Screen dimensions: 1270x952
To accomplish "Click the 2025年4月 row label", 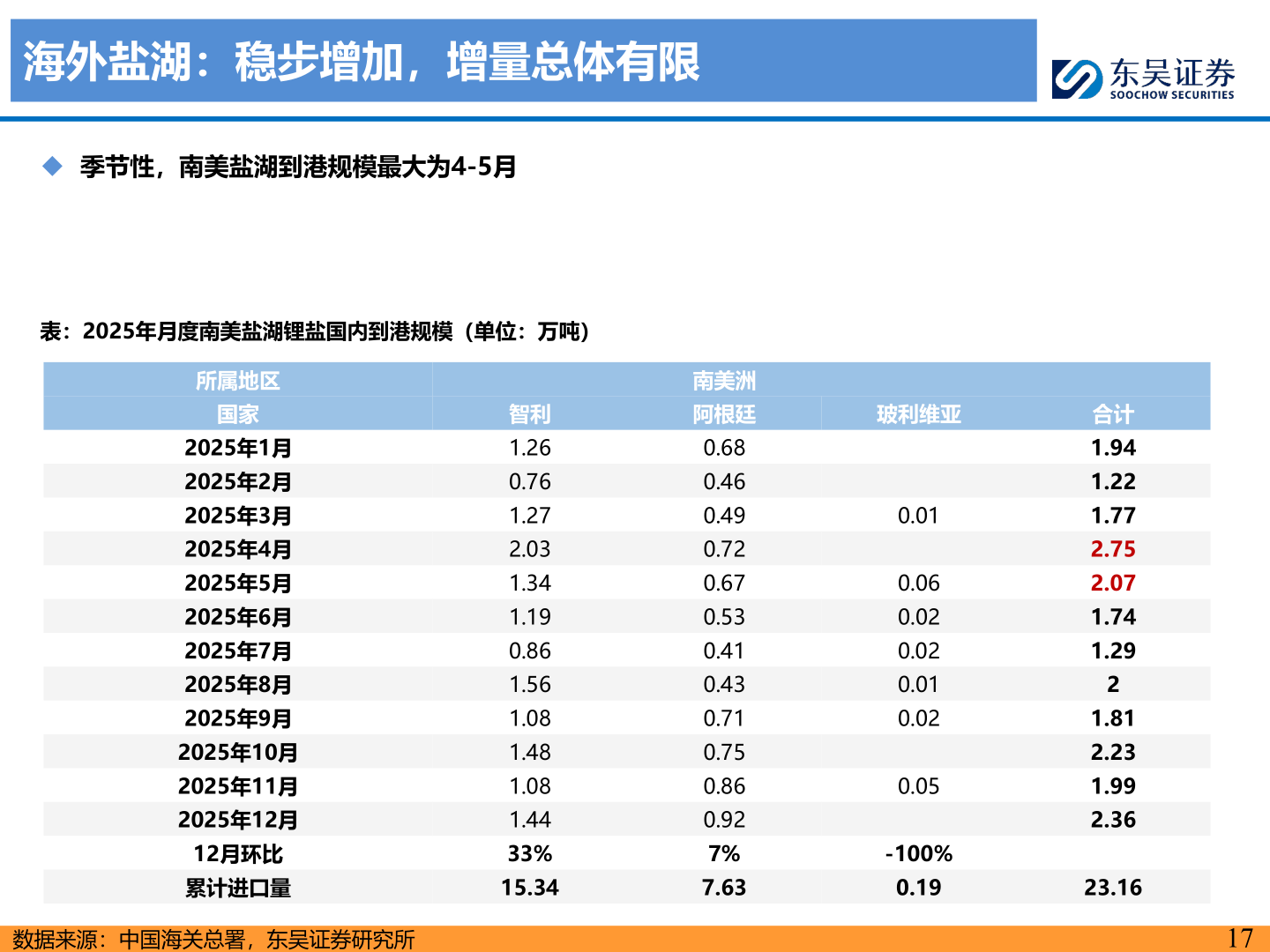I will point(239,548).
